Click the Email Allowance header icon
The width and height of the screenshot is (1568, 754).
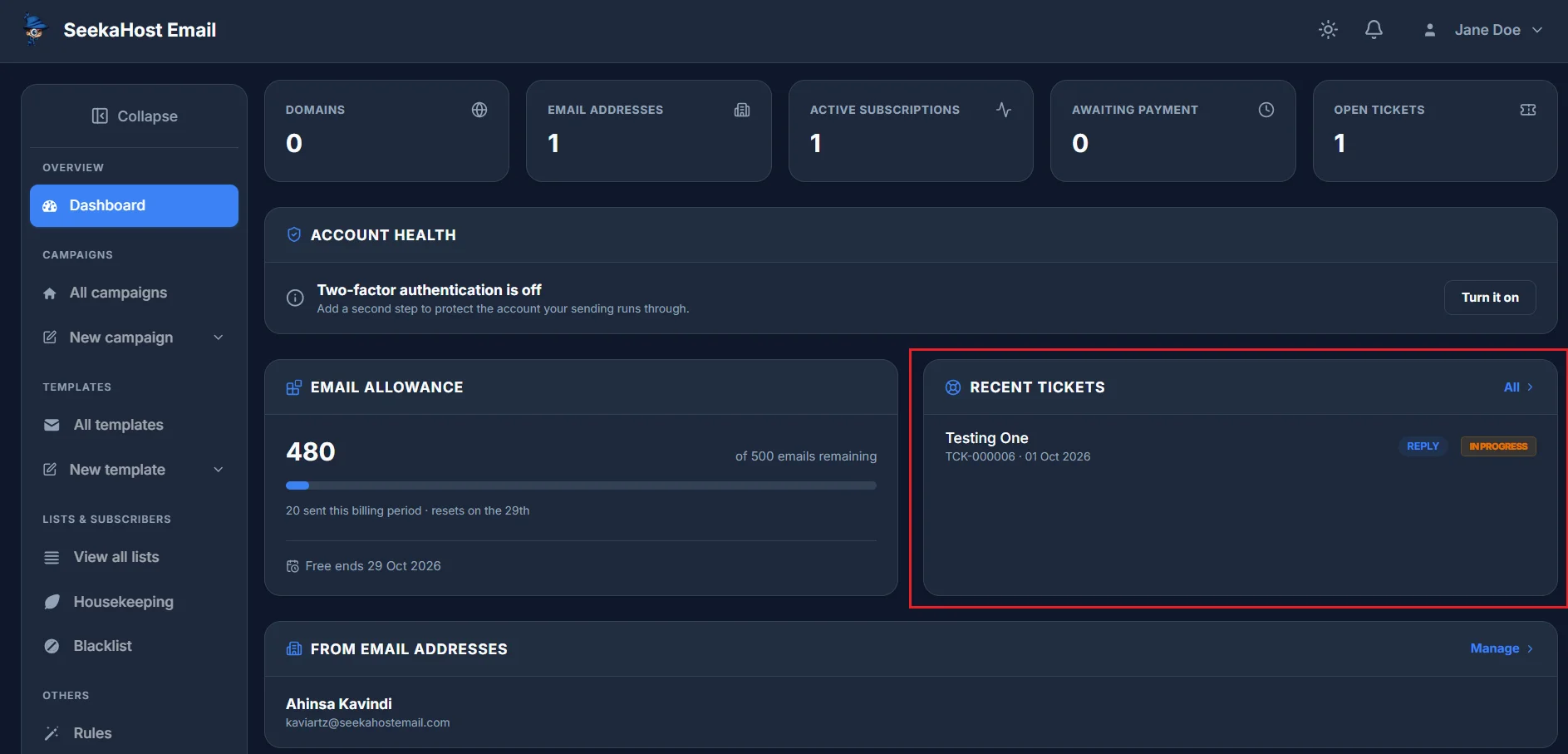(x=294, y=387)
